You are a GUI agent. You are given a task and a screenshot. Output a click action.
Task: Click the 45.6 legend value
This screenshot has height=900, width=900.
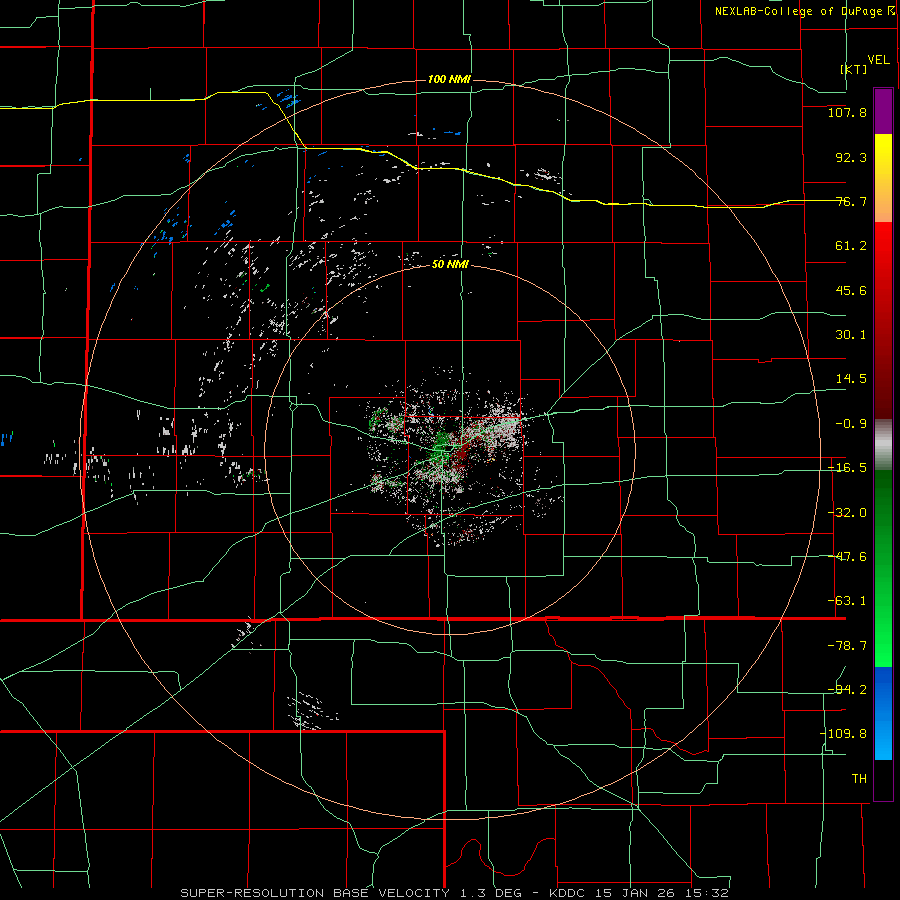point(851,290)
